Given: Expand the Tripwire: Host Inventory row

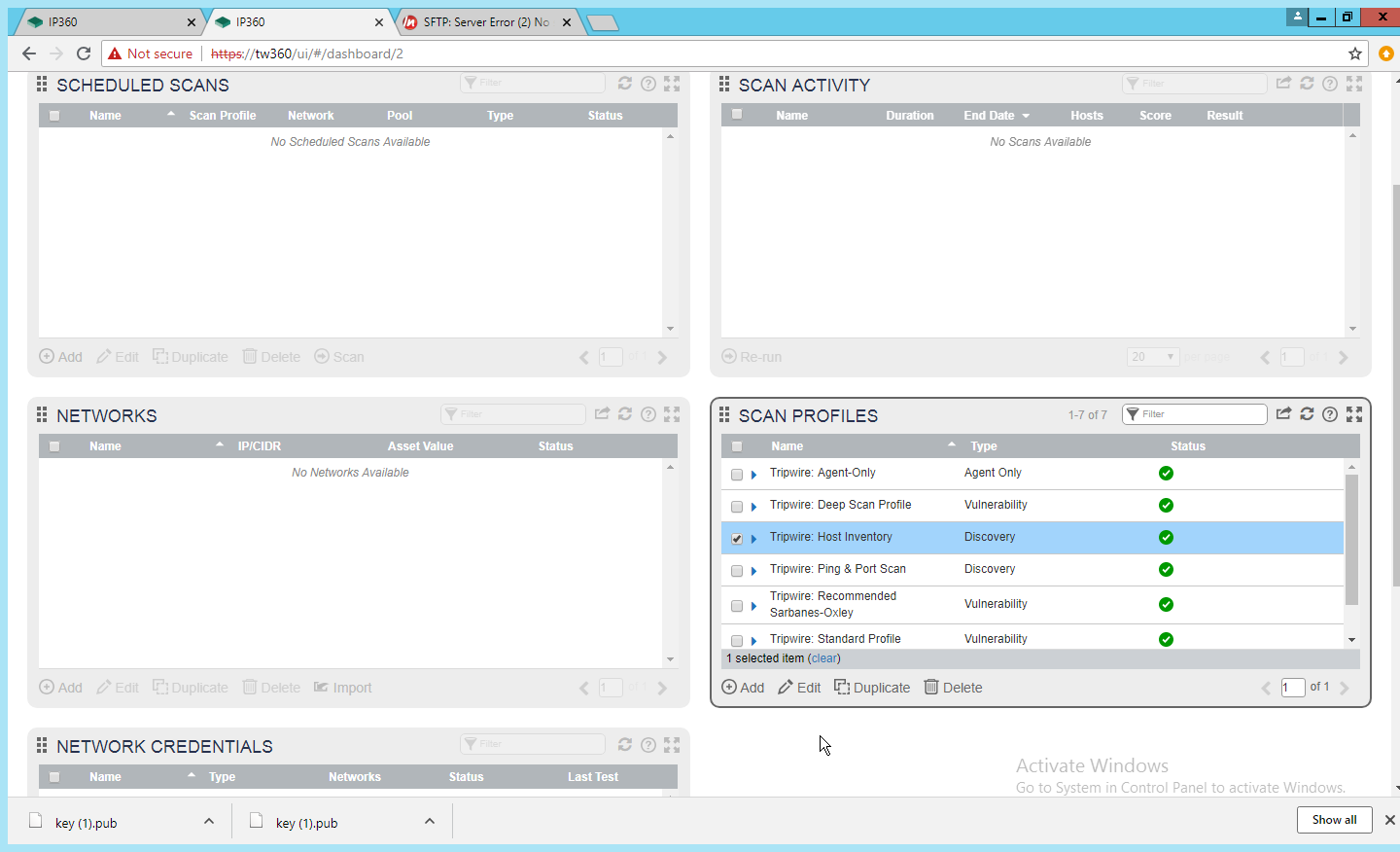Looking at the screenshot, I should 753,539.
